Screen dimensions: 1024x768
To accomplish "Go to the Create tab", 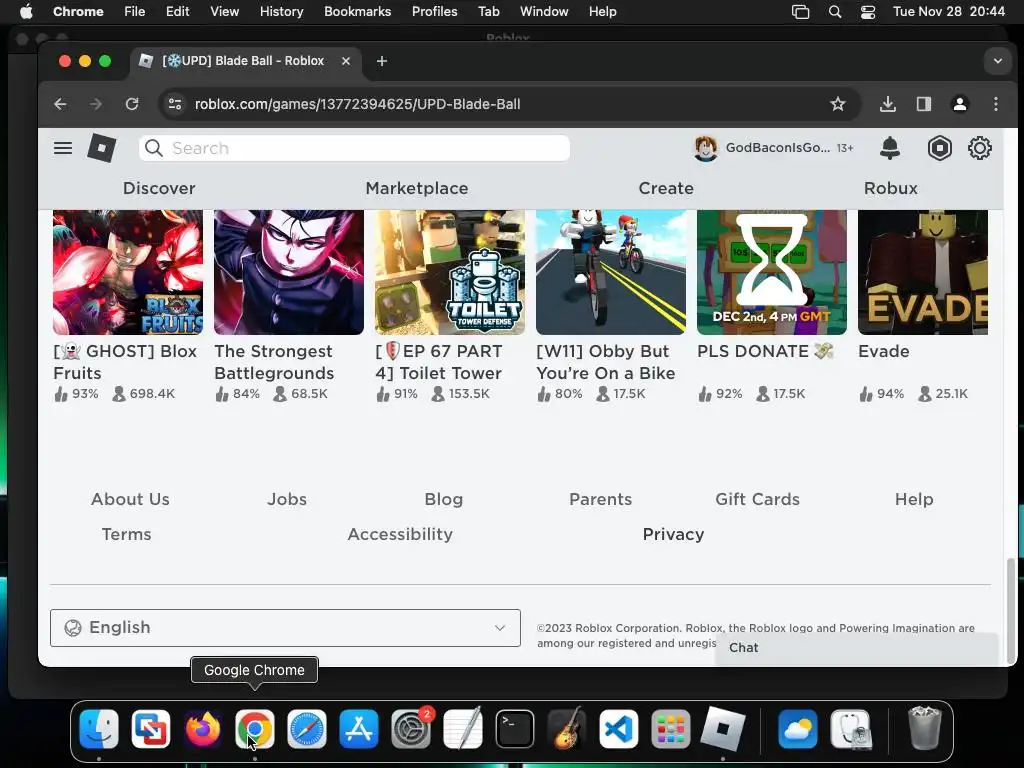I will (665, 188).
